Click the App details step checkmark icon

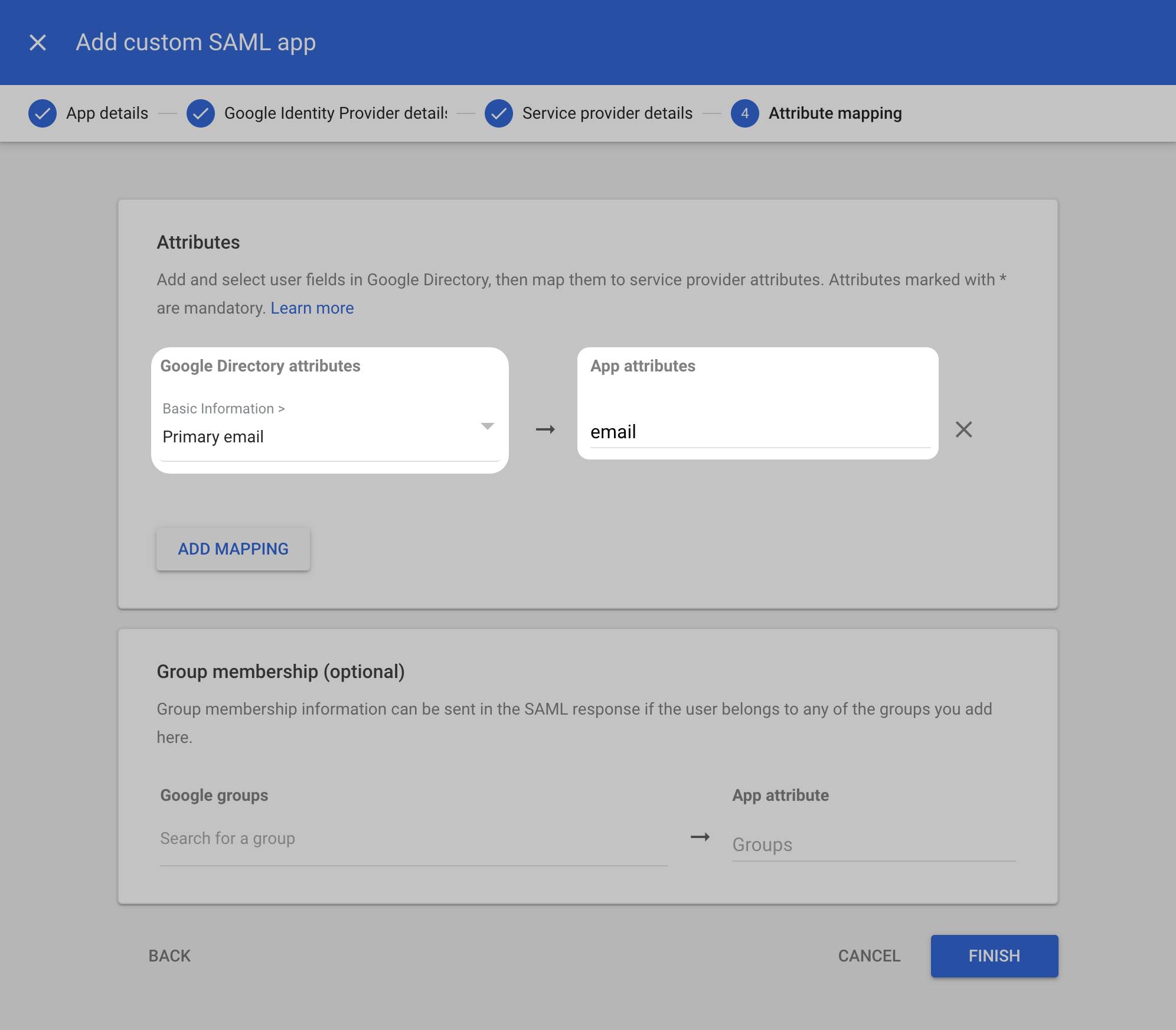click(43, 113)
